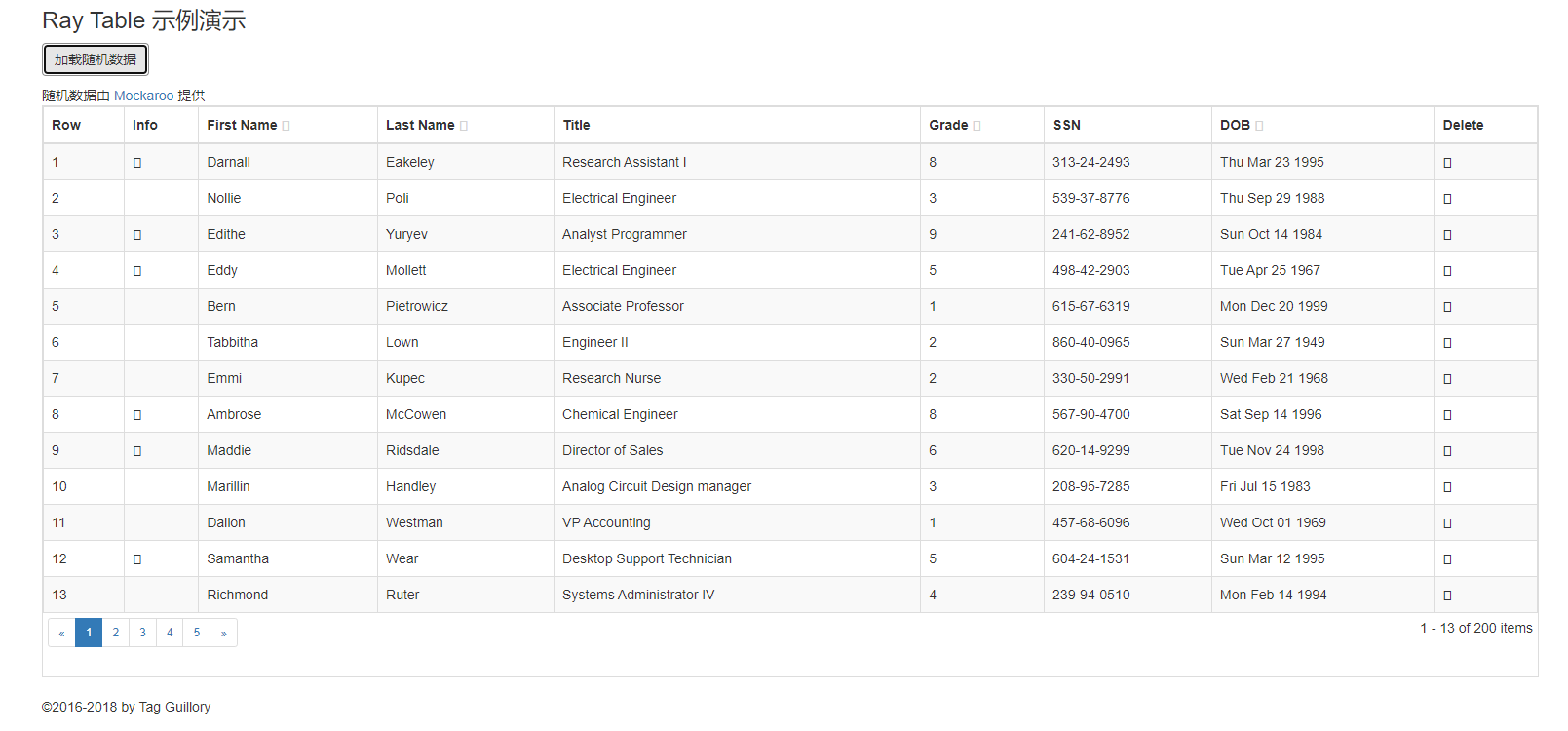This screenshot has width=1568, height=731.
Task: Delete the row for Darnall Eakeley
Action: 1447,163
